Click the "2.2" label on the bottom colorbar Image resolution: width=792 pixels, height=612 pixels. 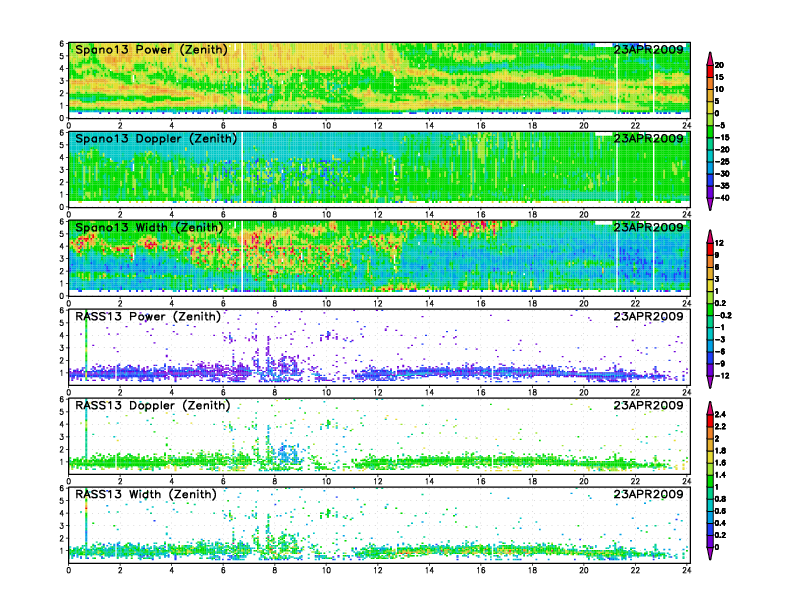pos(720,427)
